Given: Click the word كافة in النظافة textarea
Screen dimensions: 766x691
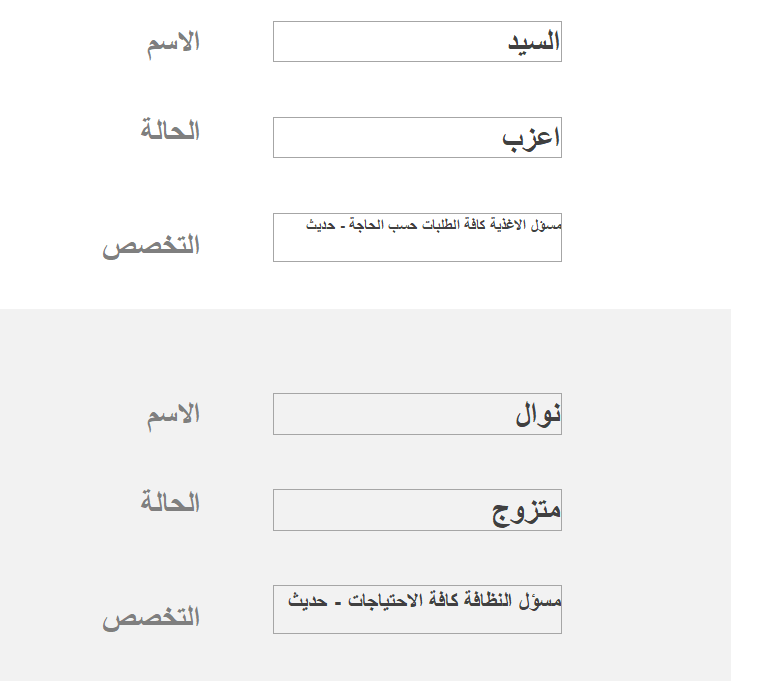Looking at the screenshot, I should click(x=442, y=600).
